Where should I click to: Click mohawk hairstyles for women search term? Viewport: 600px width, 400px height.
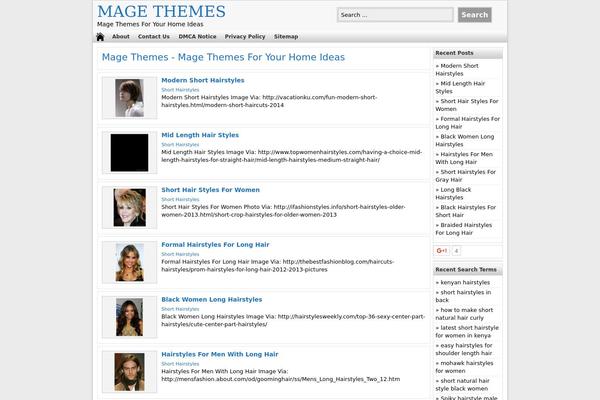pos(464,367)
